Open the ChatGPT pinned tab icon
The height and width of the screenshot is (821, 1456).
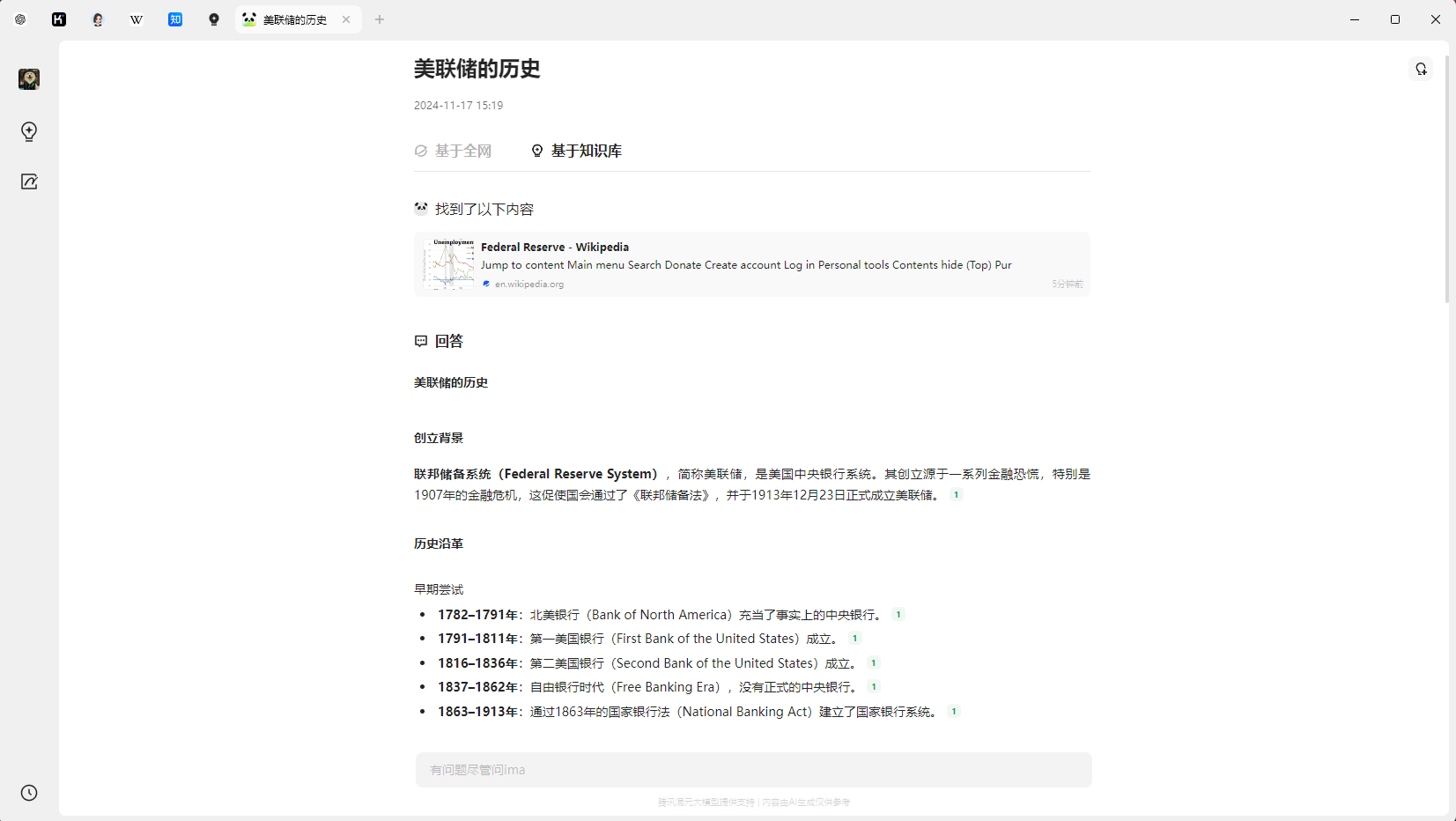tap(20, 19)
